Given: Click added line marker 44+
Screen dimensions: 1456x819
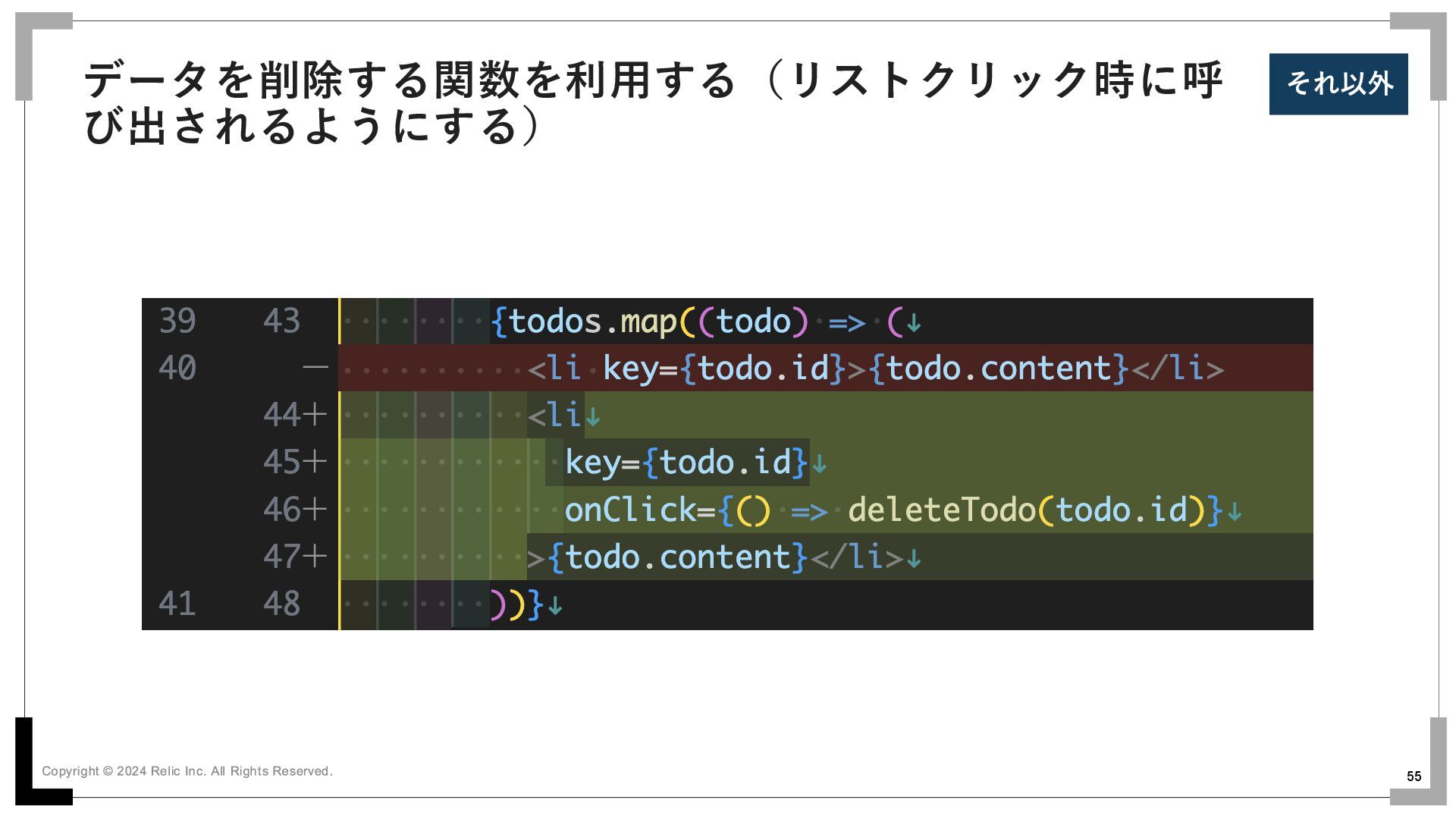Looking at the screenshot, I should pyautogui.click(x=295, y=416).
